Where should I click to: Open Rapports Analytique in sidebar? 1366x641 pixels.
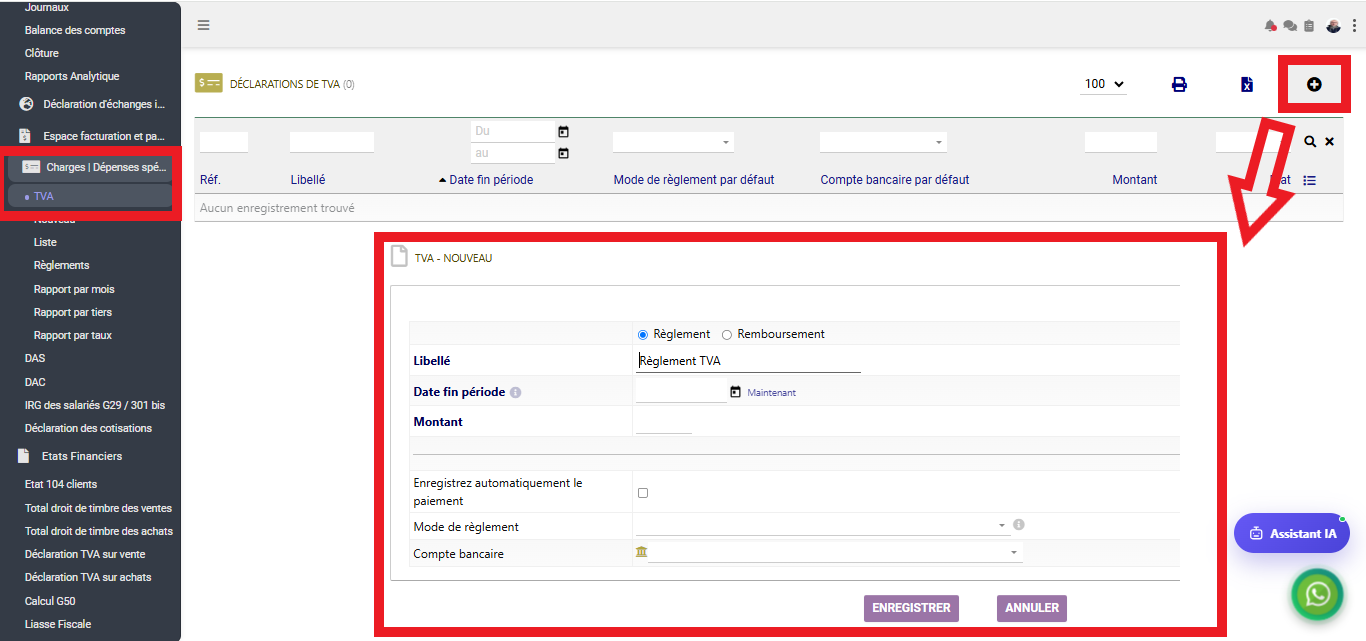(72, 76)
